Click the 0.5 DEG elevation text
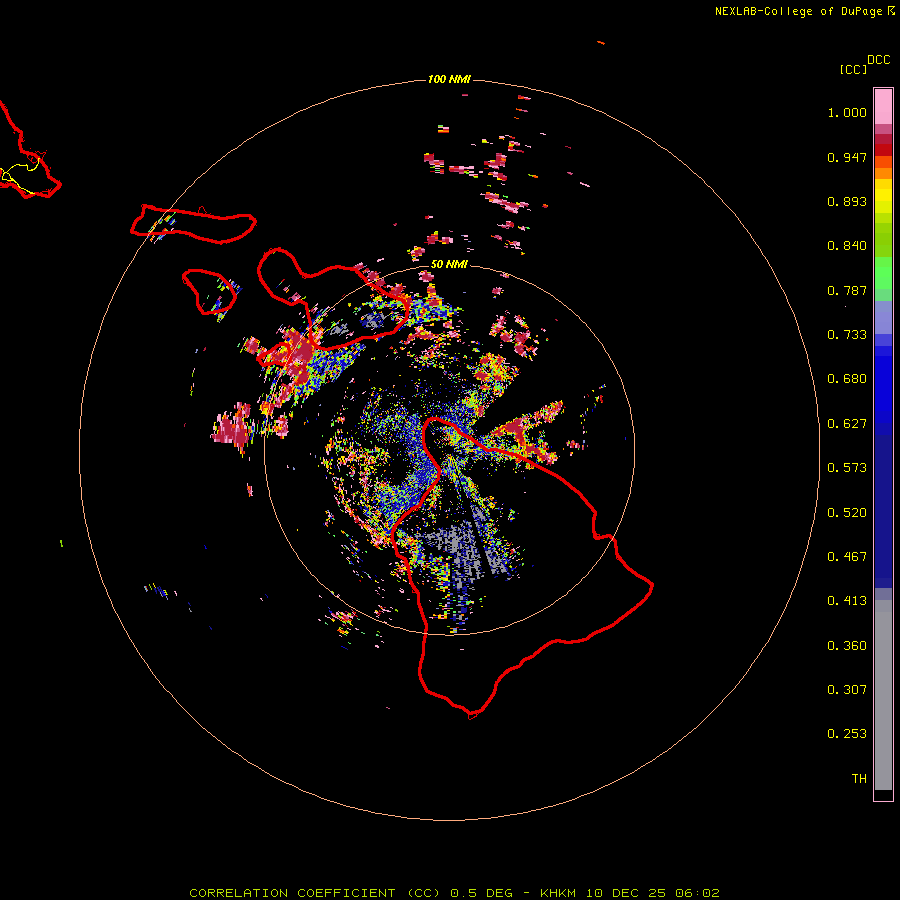The height and width of the screenshot is (900, 900). click(x=481, y=893)
